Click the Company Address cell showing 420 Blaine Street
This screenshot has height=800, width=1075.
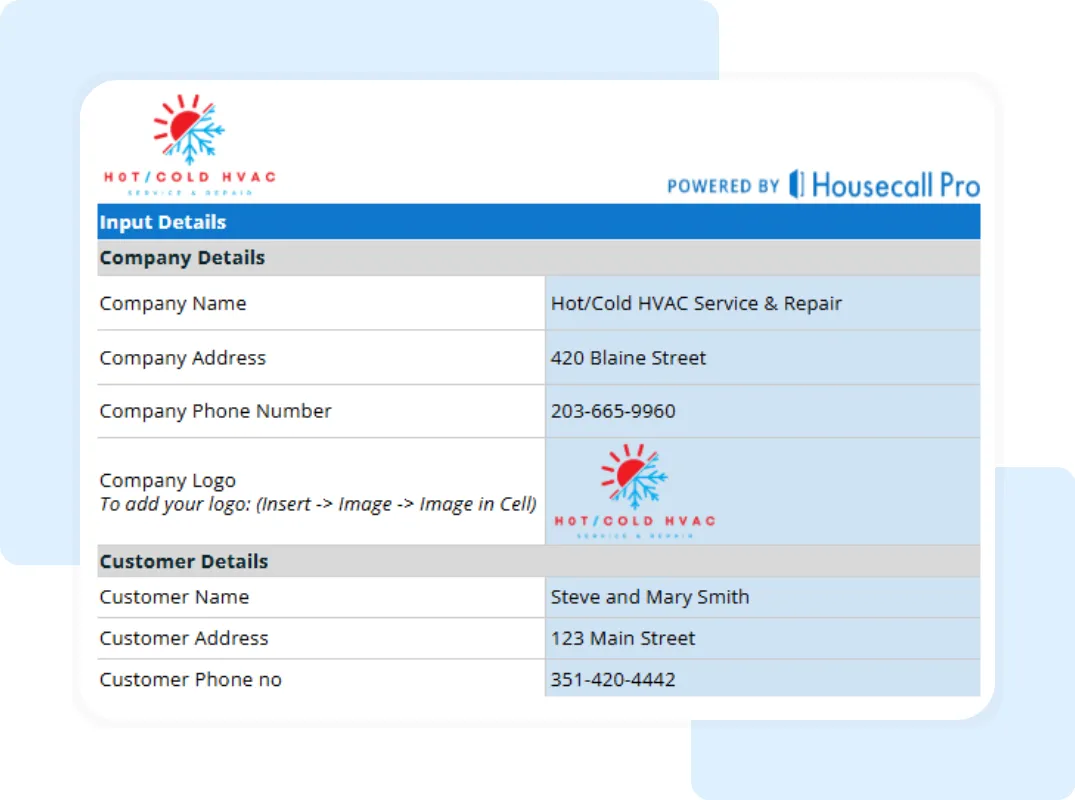(628, 357)
